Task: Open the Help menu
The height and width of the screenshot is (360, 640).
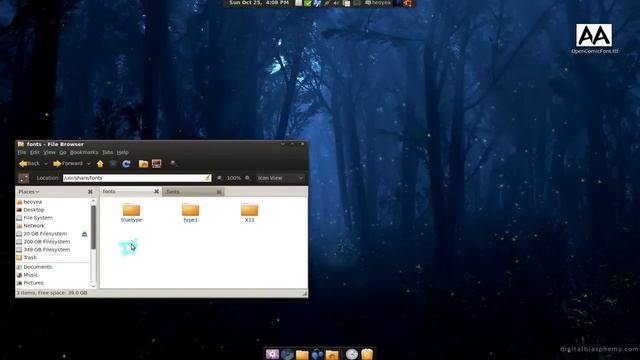Action: 122,152
